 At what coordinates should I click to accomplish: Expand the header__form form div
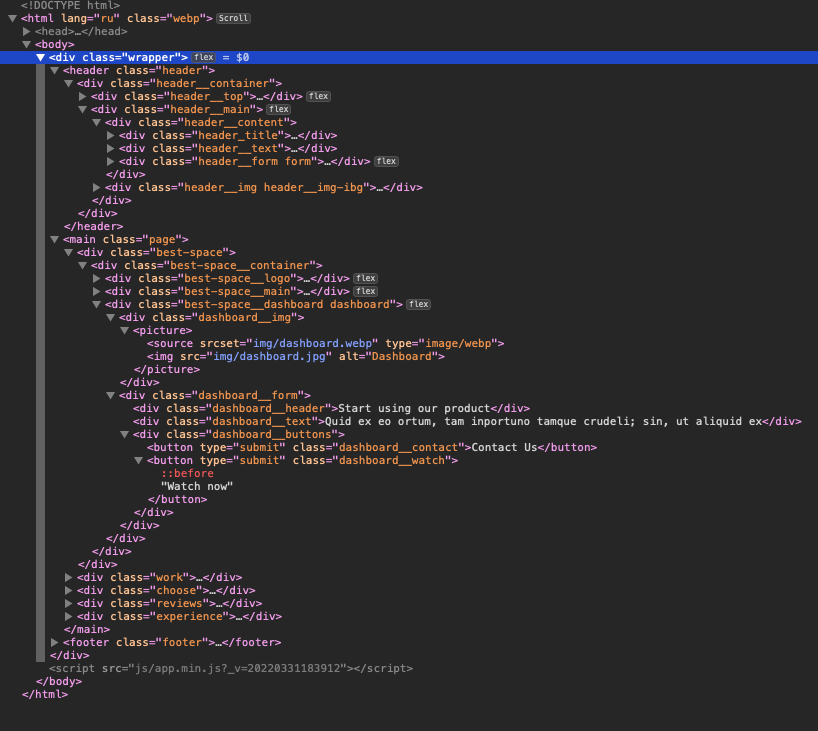click(x=111, y=162)
